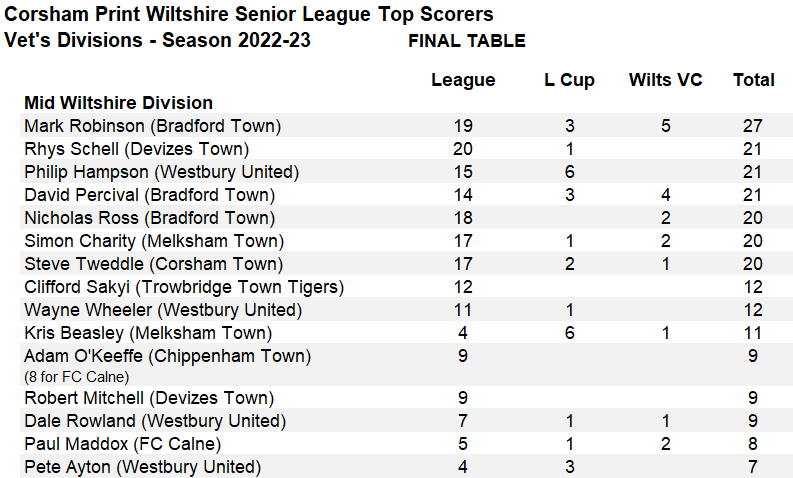Viewport: 793px width, 478px height.
Task: Click David Percival (Bradford Town) name
Action: click(149, 195)
